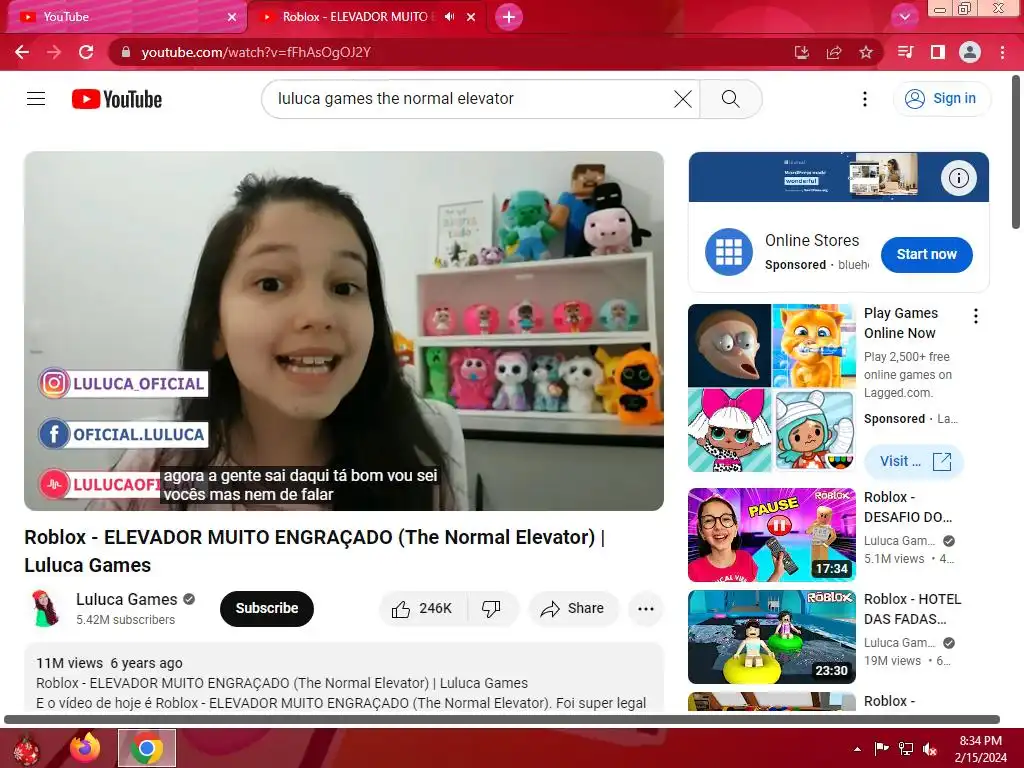Bookmark this page with the star icon
1024x768 pixels.
point(866,52)
